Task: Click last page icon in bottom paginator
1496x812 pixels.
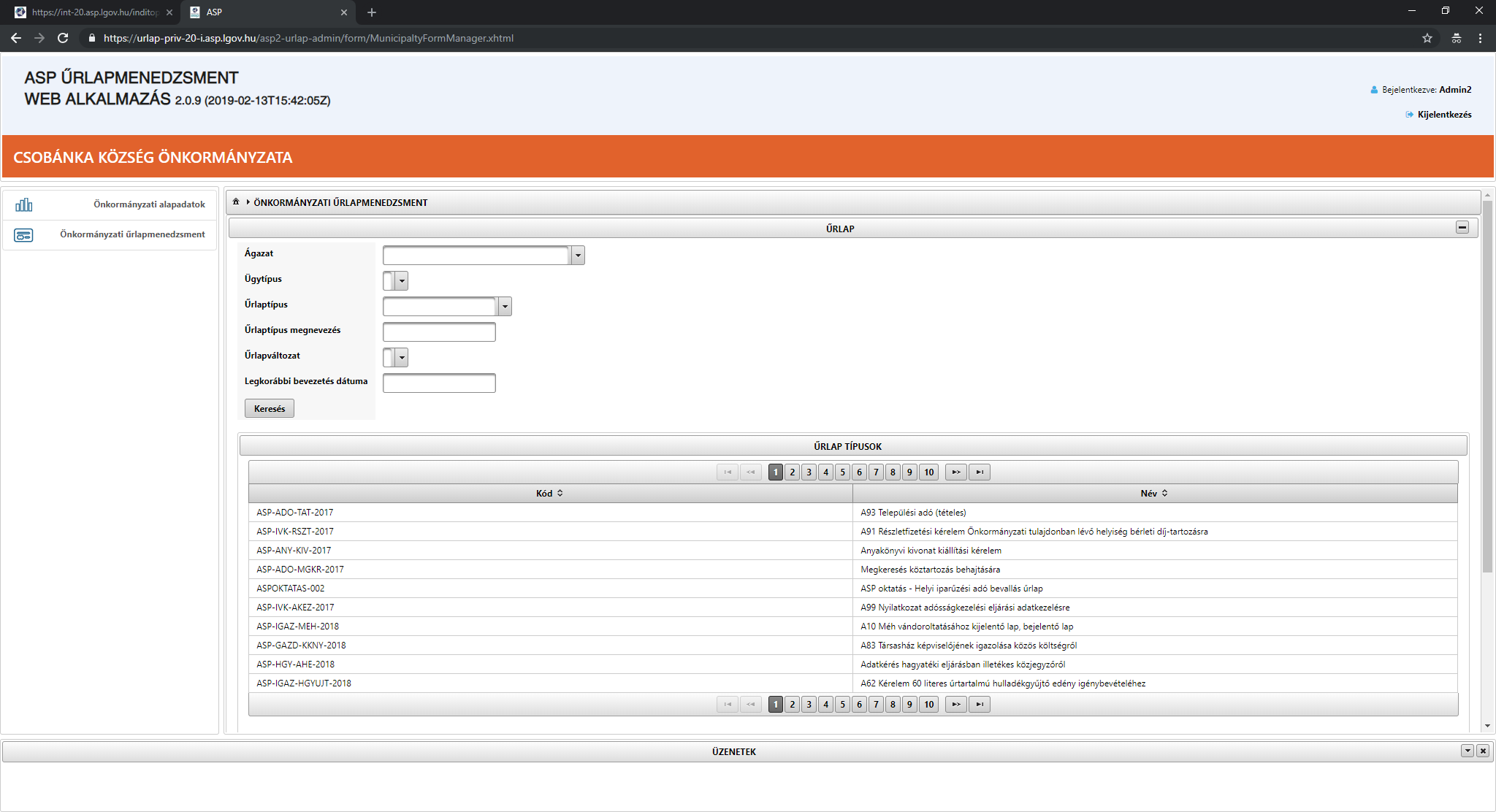Action: pos(980,704)
